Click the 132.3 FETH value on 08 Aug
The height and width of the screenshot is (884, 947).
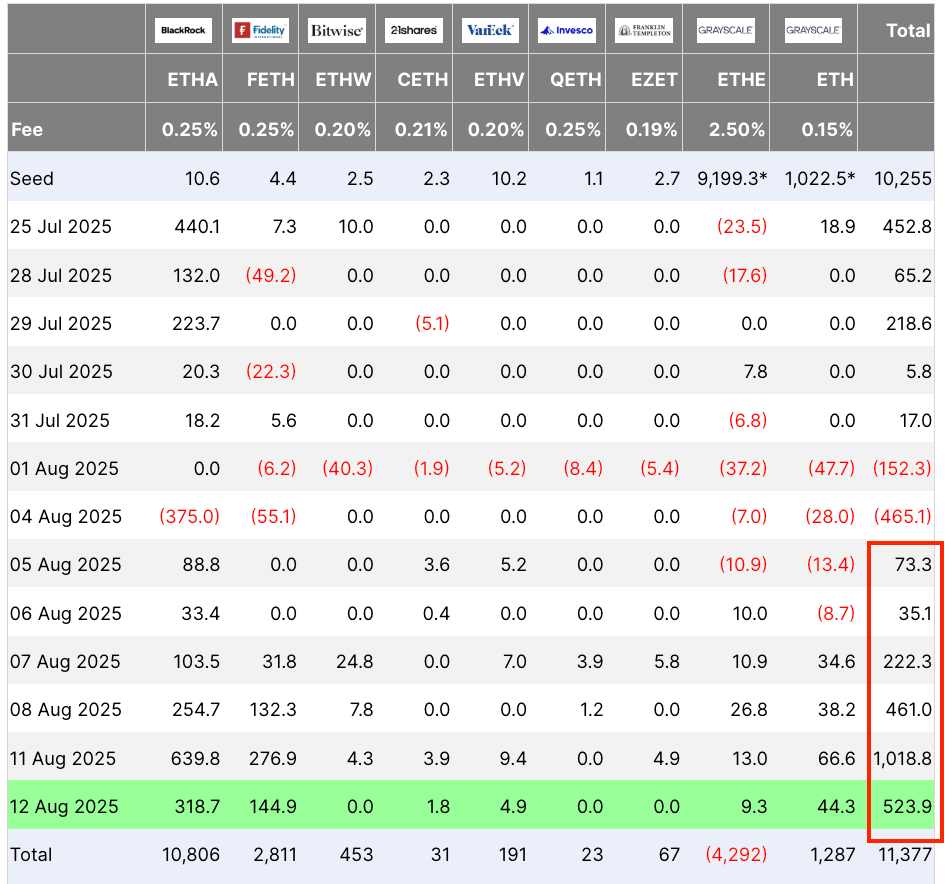click(273, 709)
